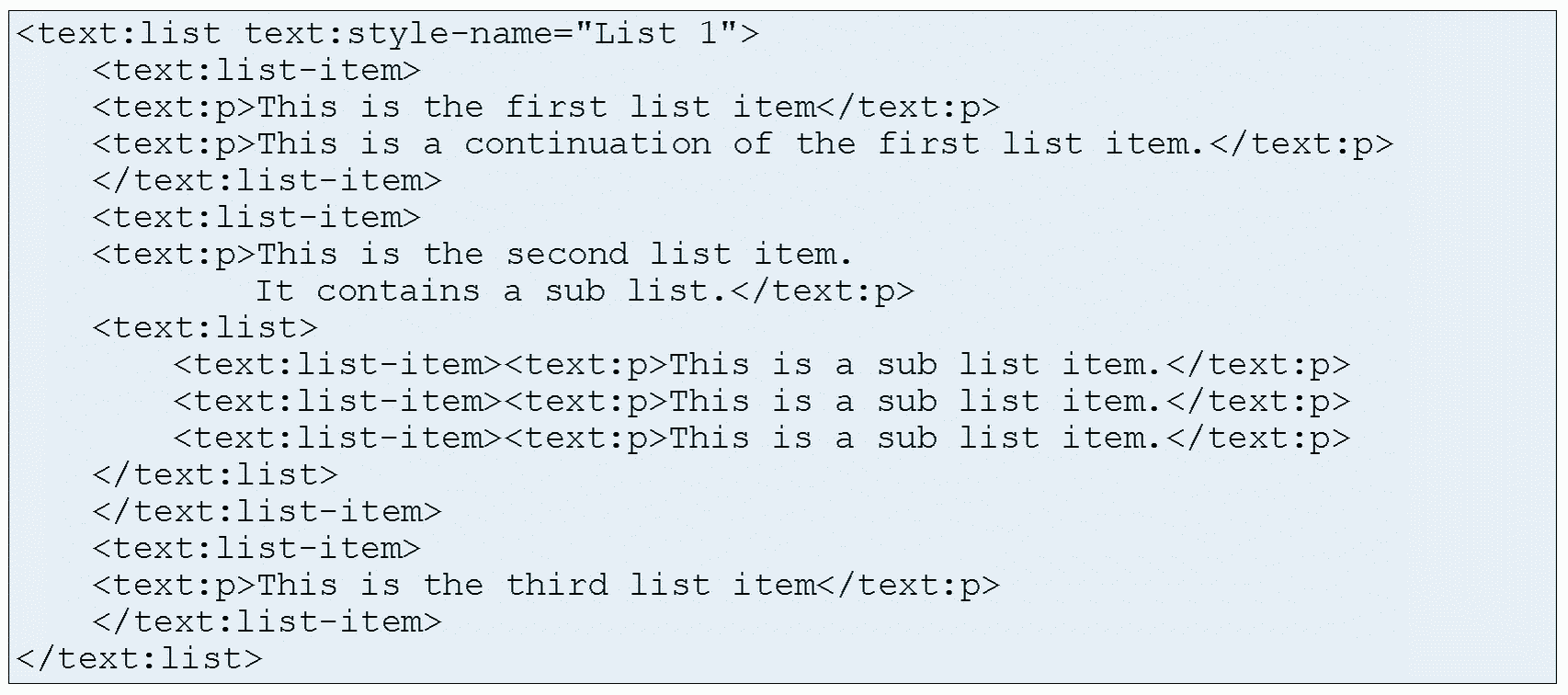The height and width of the screenshot is (695, 1568).
Task: Click the opening text:p tag before "This is the third"
Action: pos(174,586)
